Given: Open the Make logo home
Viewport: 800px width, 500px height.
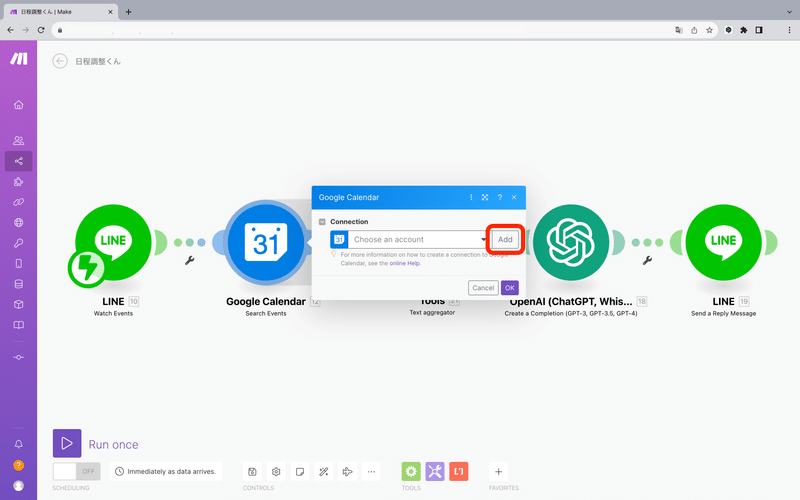Looking at the screenshot, I should [x=19, y=59].
